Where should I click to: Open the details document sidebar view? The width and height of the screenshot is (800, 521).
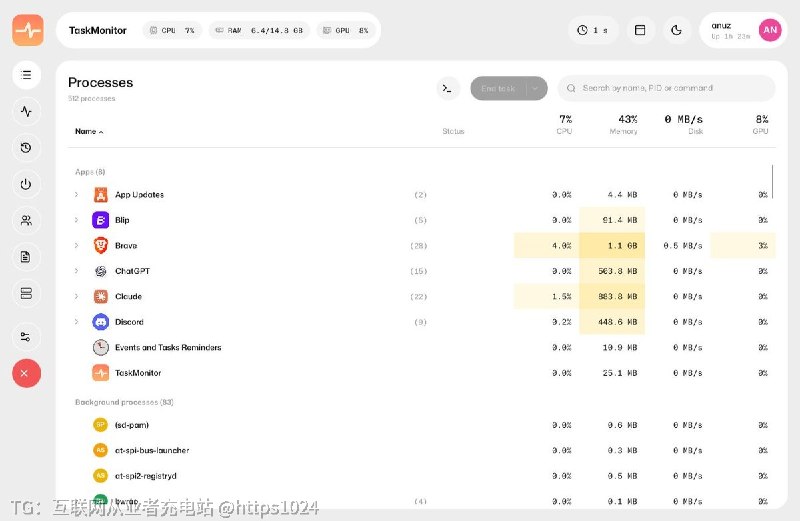pyautogui.click(x=26, y=257)
